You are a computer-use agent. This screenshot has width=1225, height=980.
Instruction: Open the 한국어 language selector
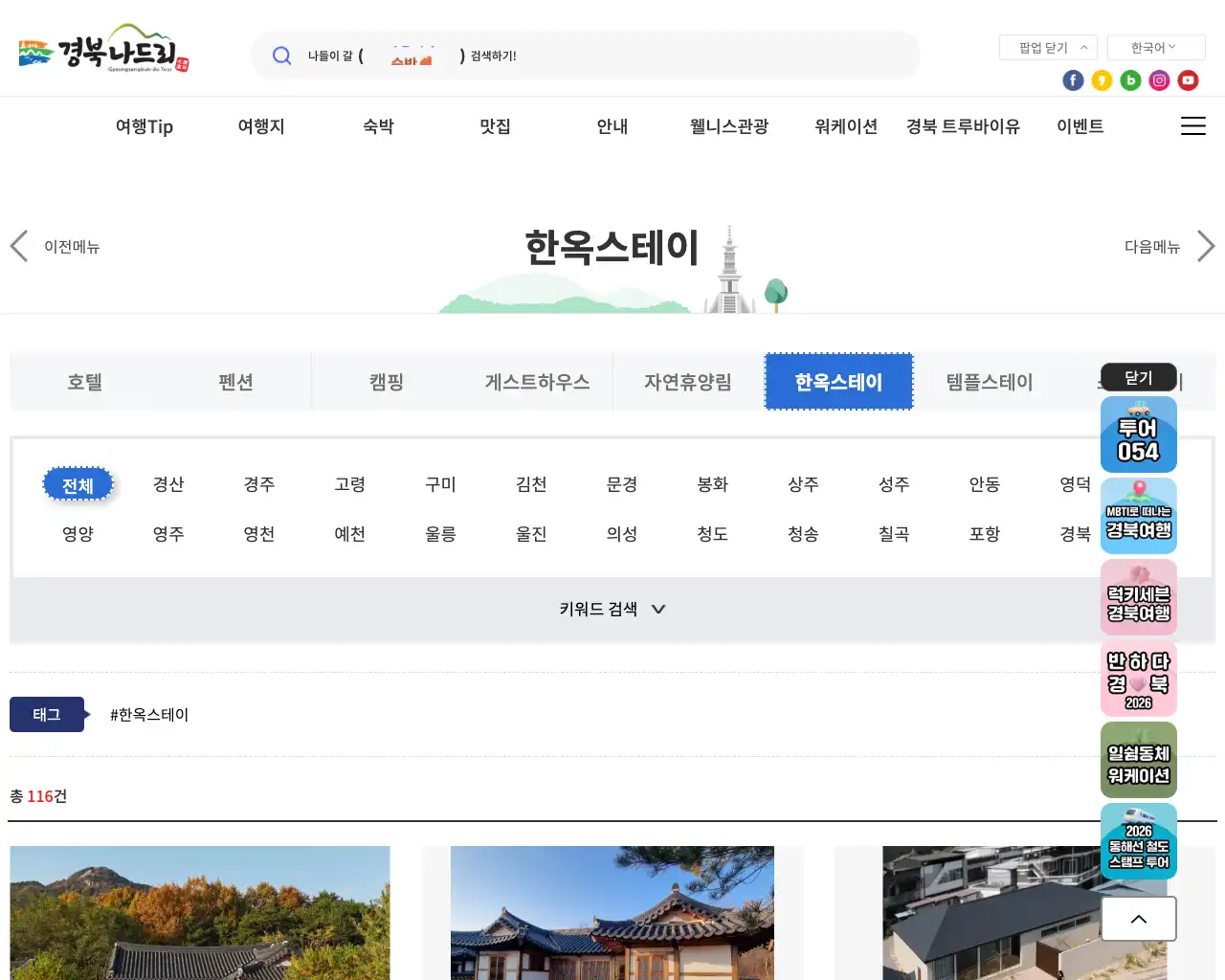pyautogui.click(x=1156, y=48)
